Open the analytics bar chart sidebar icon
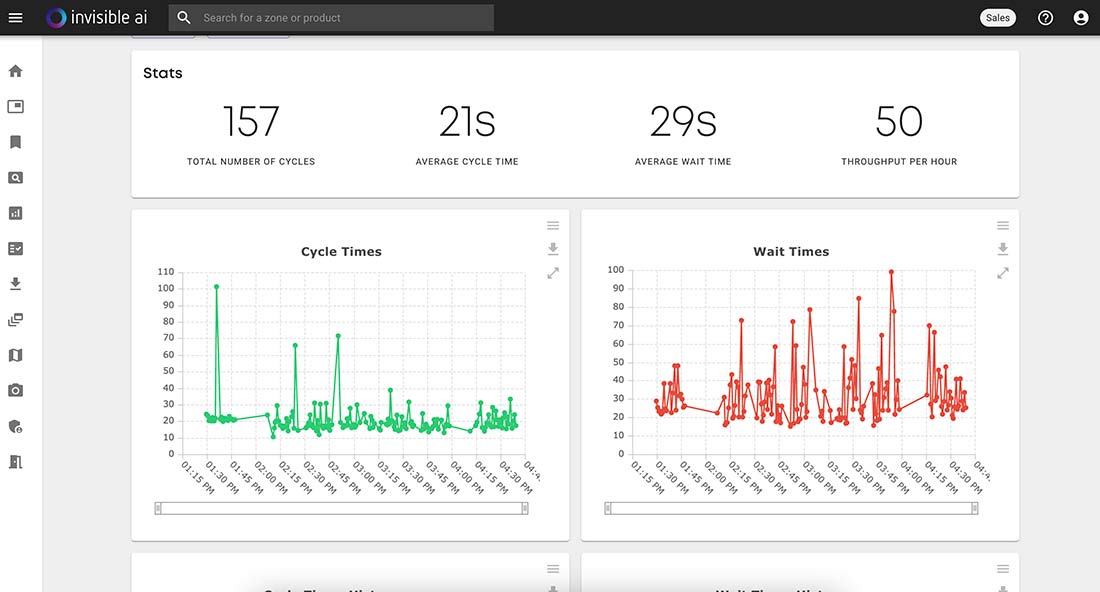This screenshot has width=1100, height=592. pos(15,213)
